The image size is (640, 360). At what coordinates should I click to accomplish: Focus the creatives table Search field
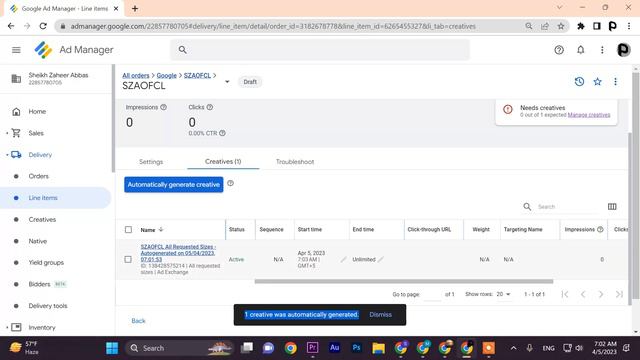coord(567,207)
